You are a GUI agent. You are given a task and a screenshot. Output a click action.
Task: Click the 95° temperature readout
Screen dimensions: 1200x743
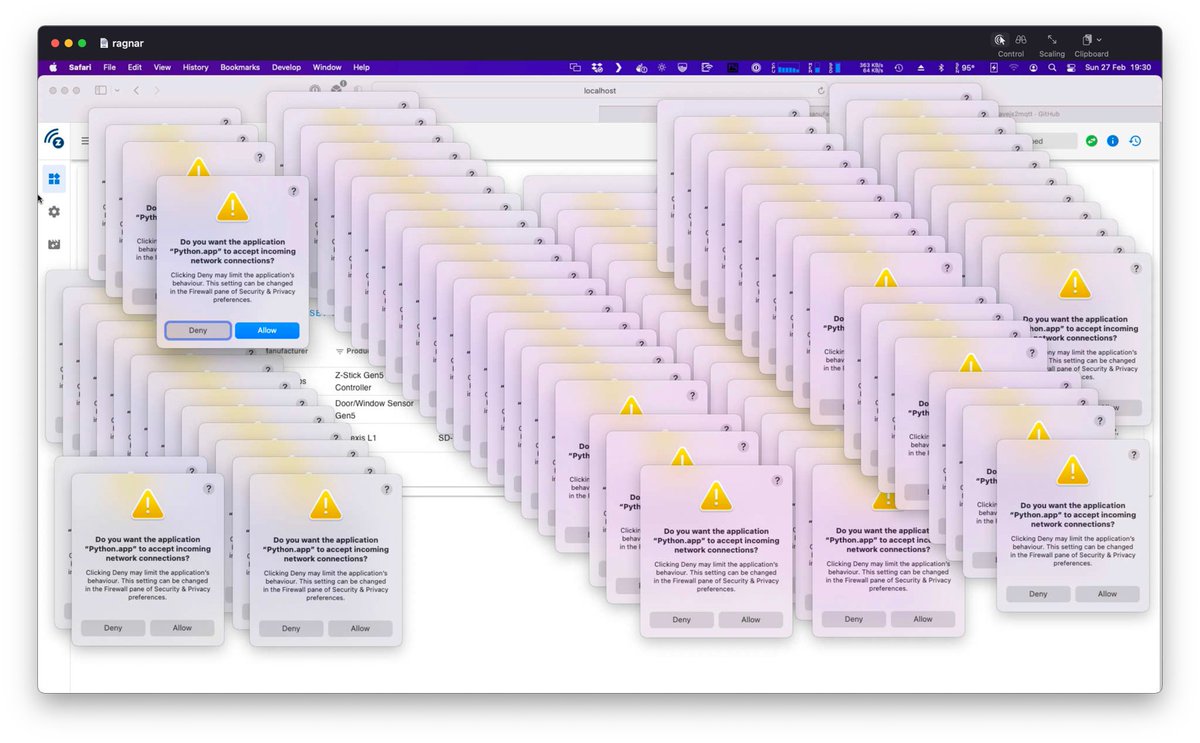[x=964, y=67]
